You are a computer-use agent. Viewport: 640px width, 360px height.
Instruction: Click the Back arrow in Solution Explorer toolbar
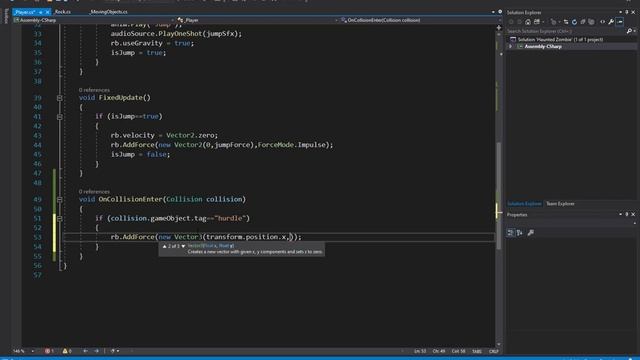511,22
